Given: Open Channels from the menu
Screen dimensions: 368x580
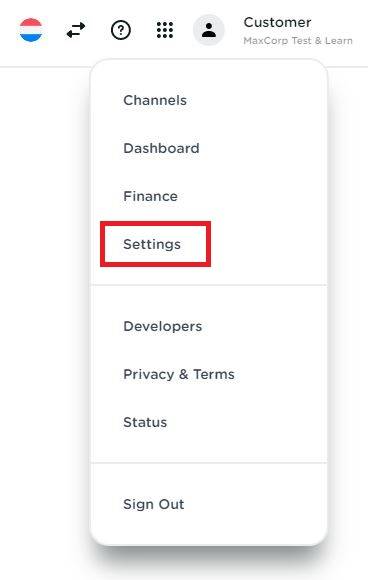Looking at the screenshot, I should tap(155, 100).
